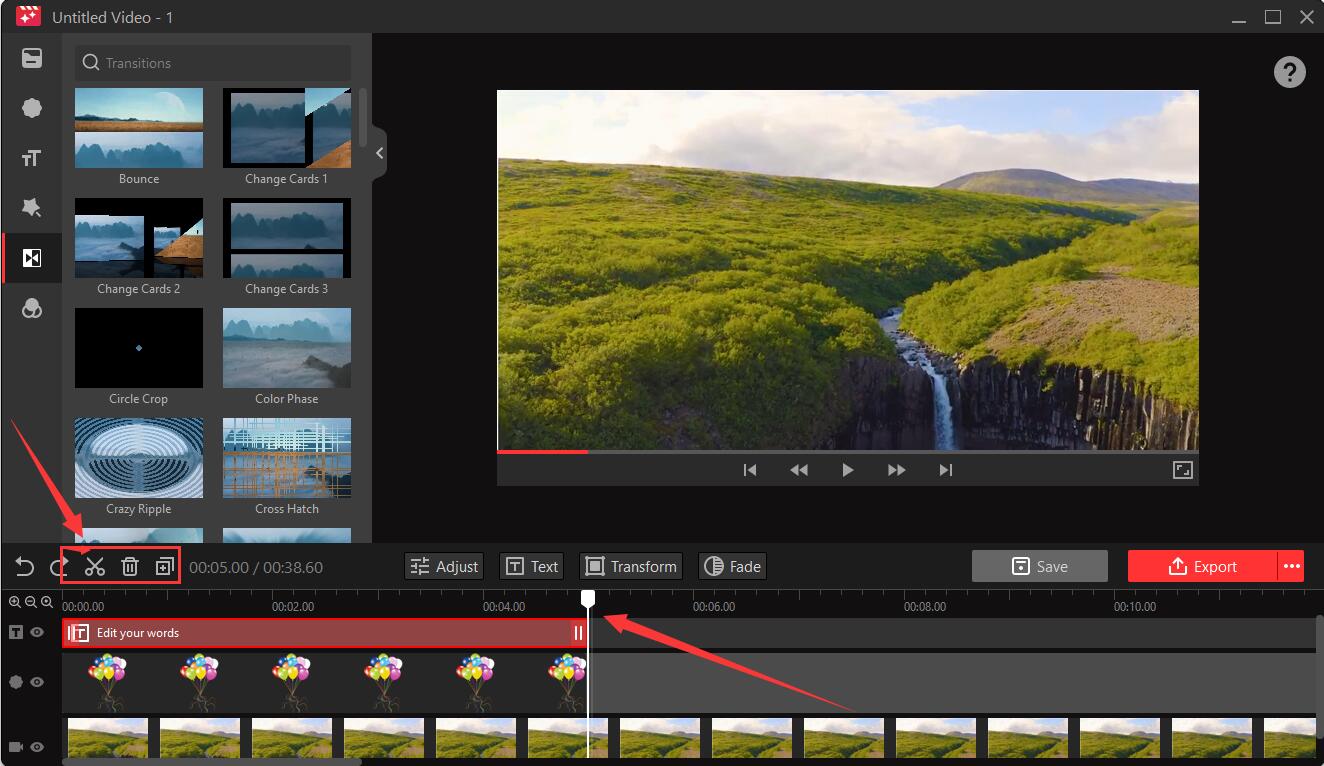Open export options three-dot menu
This screenshot has height=766, width=1324.
1292,567
